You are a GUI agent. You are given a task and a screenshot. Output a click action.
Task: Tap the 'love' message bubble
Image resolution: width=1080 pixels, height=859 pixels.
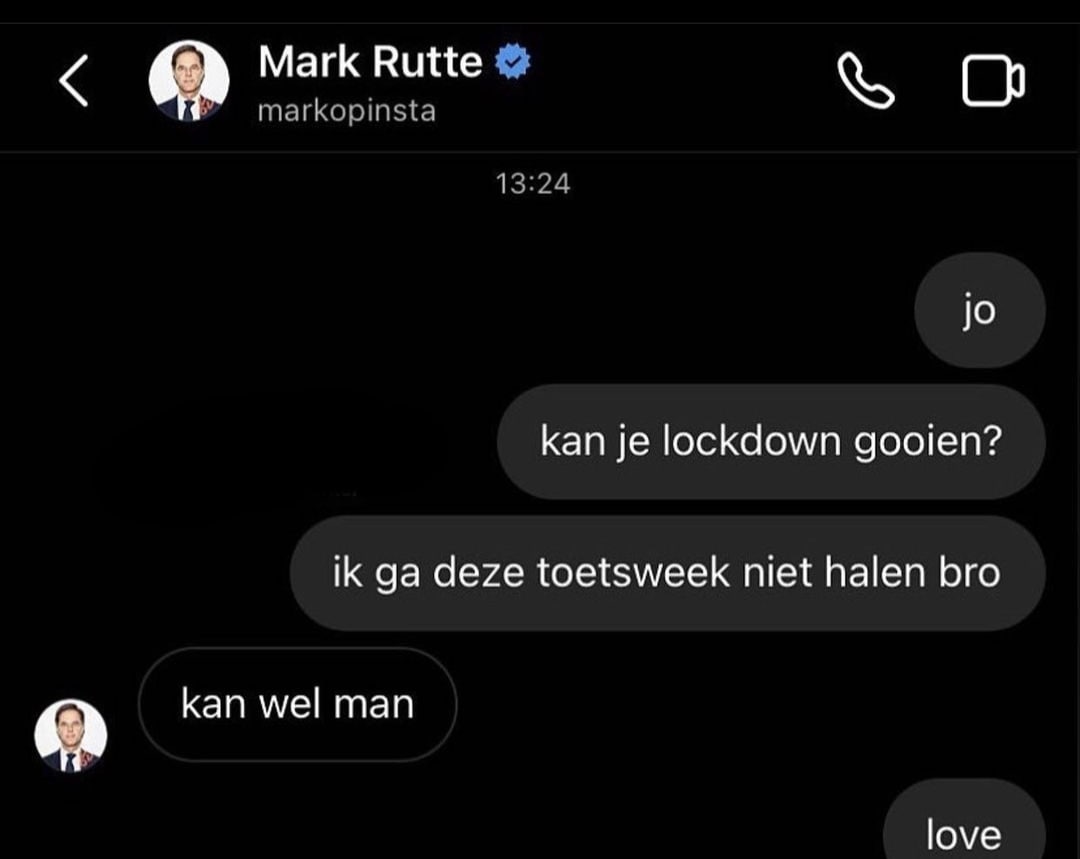[964, 820]
